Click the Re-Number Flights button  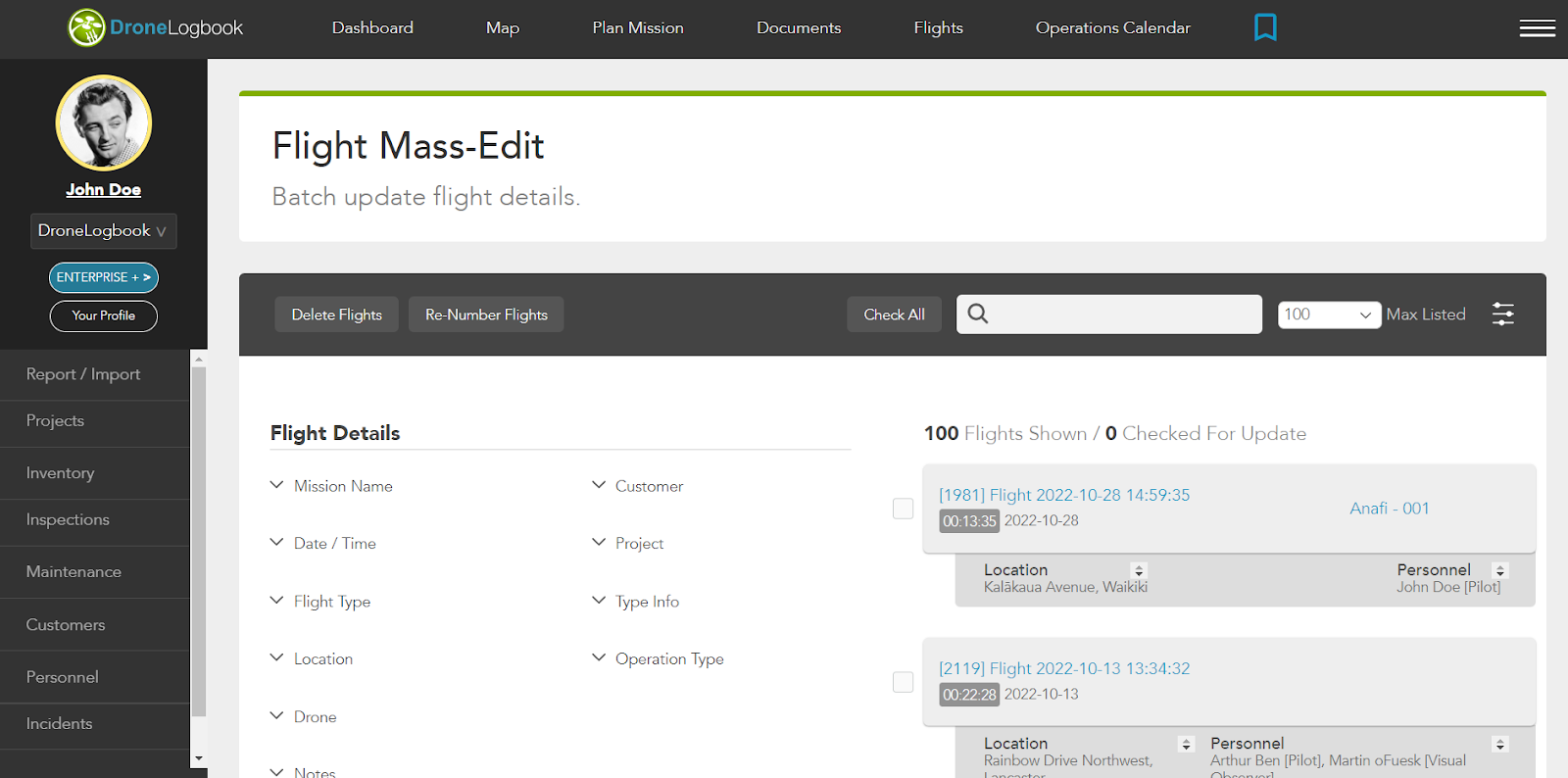click(x=486, y=315)
